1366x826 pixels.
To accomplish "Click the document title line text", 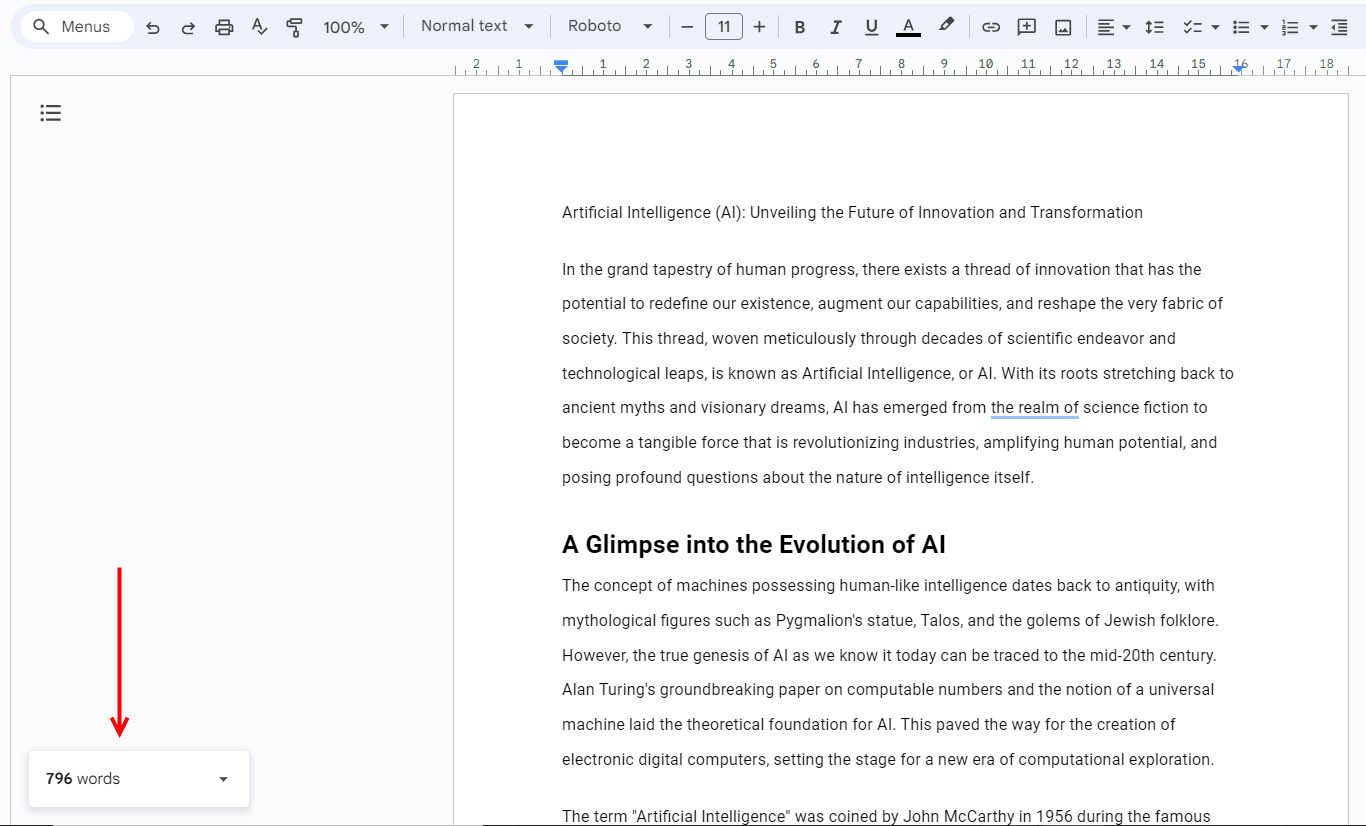I will coord(852,212).
